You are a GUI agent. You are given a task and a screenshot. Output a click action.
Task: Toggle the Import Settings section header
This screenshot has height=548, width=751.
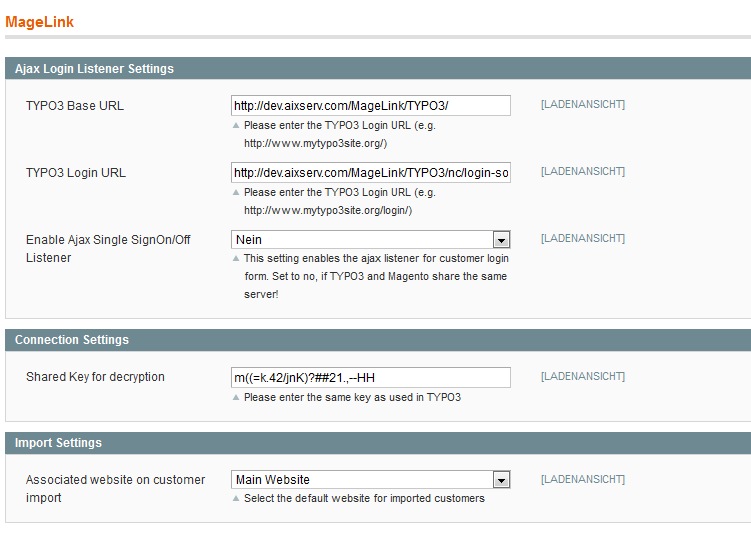point(58,443)
